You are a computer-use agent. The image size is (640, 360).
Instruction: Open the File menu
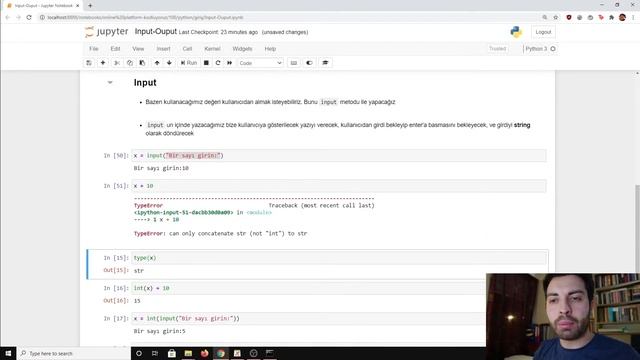click(x=94, y=49)
